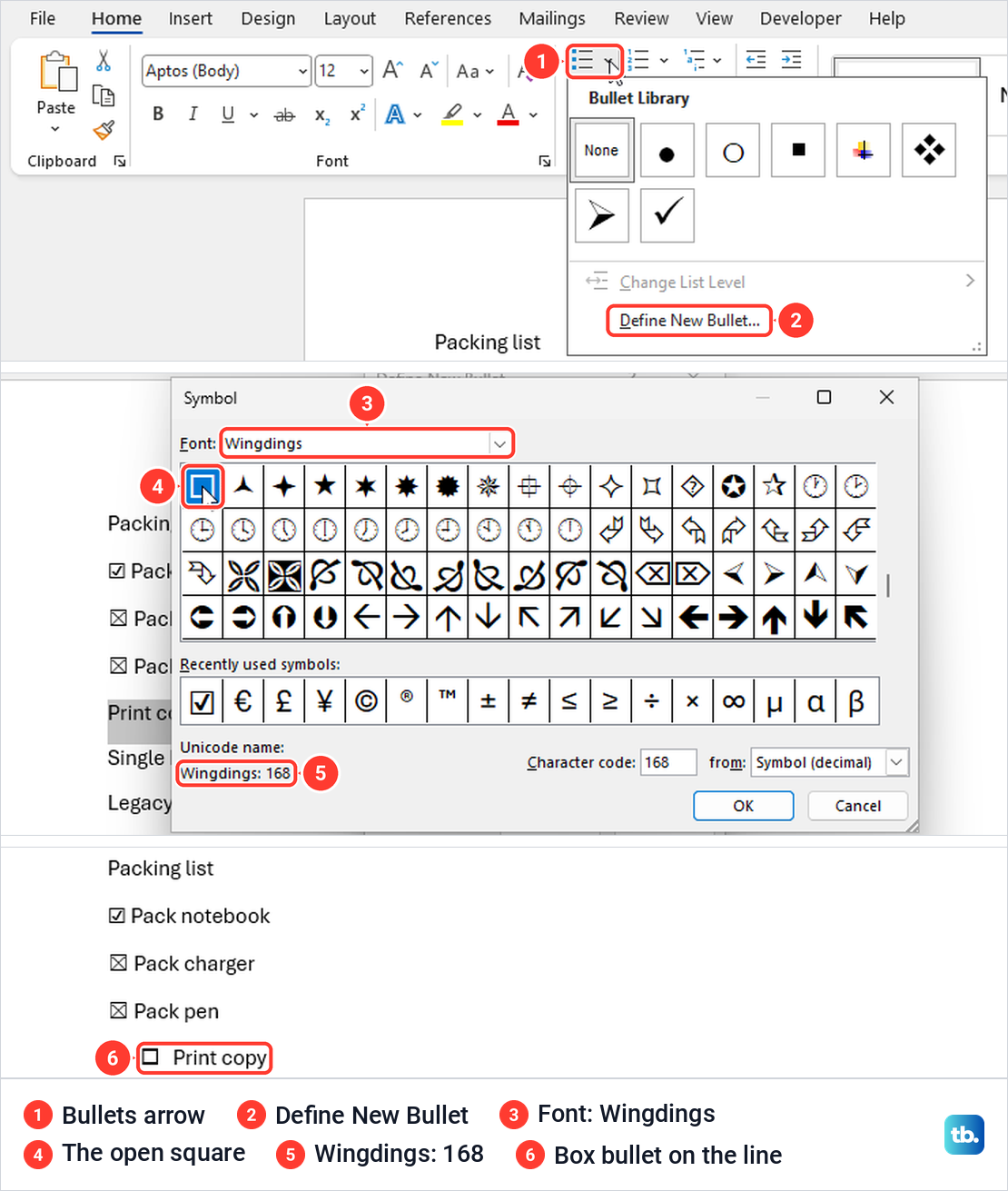Choose the arrowhead bullet

pyautogui.click(x=601, y=215)
